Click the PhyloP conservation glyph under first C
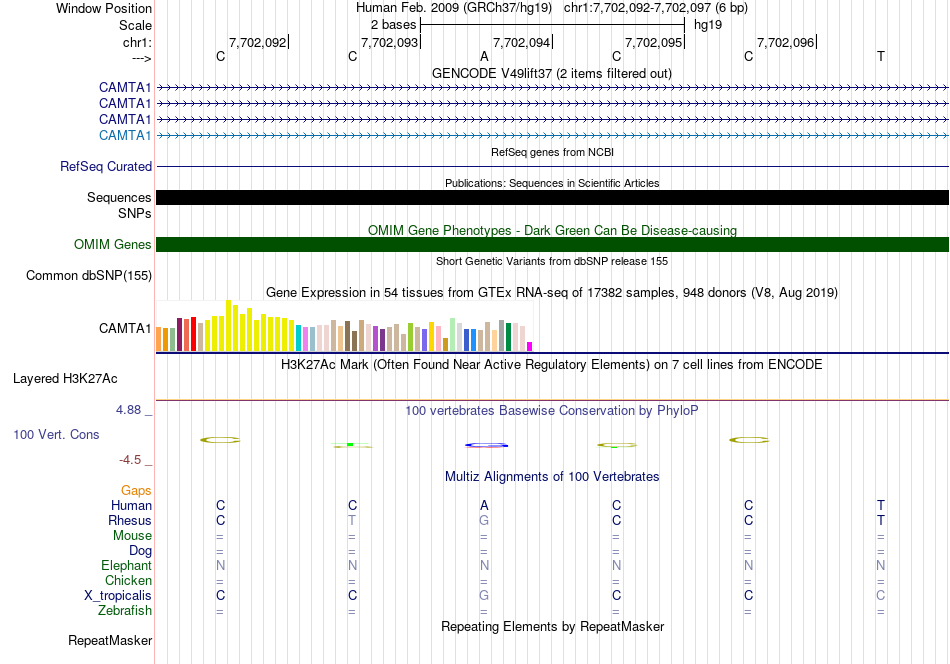 coord(220,440)
